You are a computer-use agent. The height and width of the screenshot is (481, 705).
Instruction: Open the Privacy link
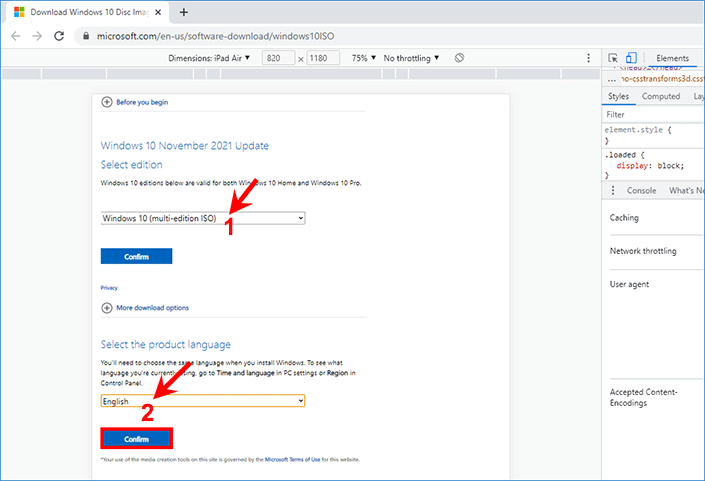[x=109, y=288]
